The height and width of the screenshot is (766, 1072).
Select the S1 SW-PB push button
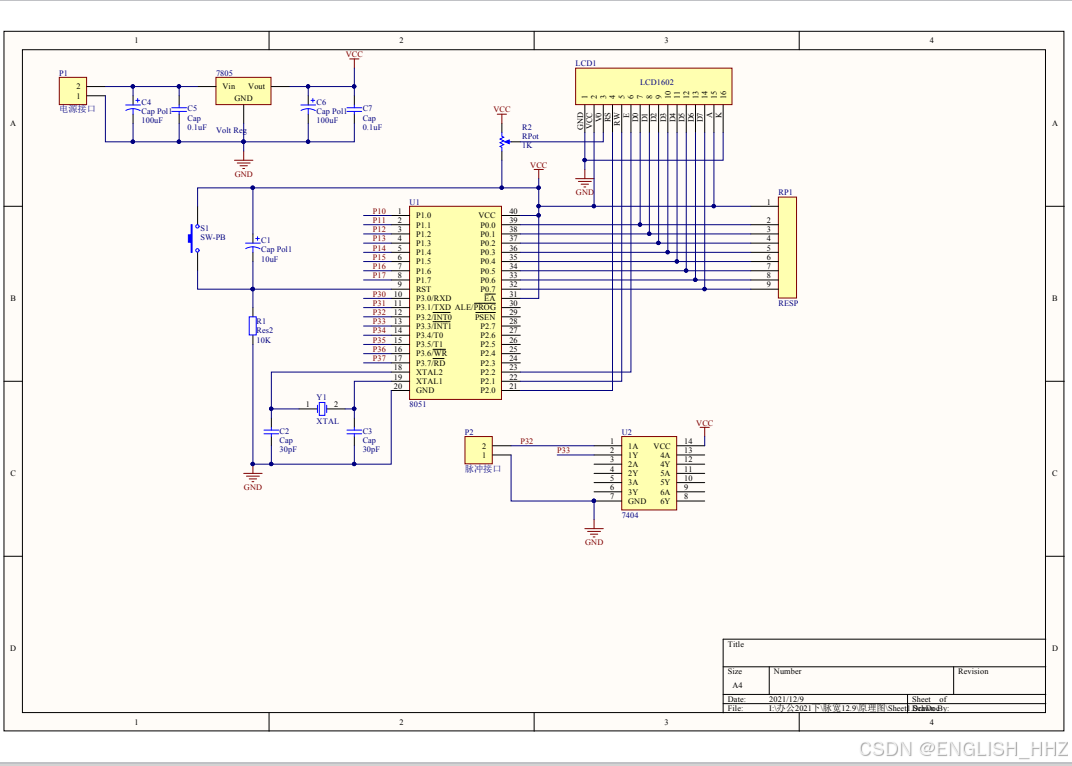tap(194, 238)
